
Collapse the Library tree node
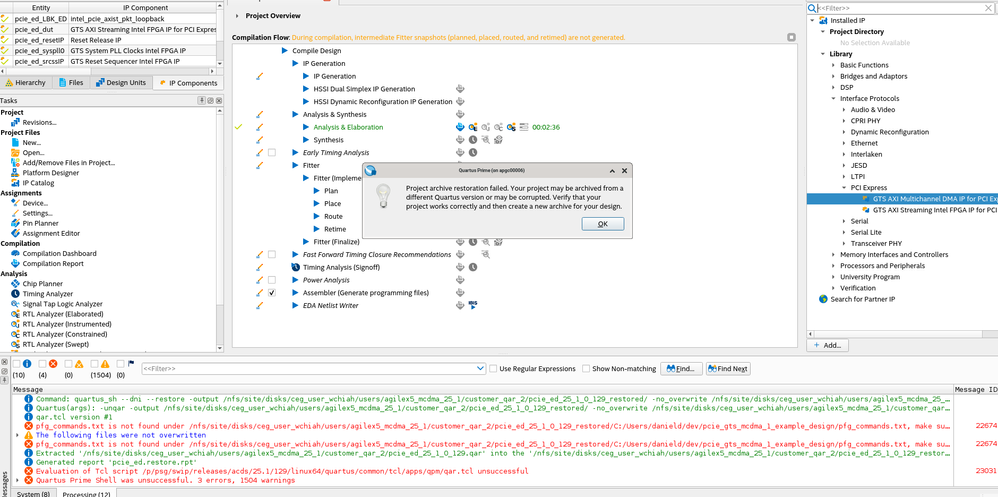coord(822,54)
